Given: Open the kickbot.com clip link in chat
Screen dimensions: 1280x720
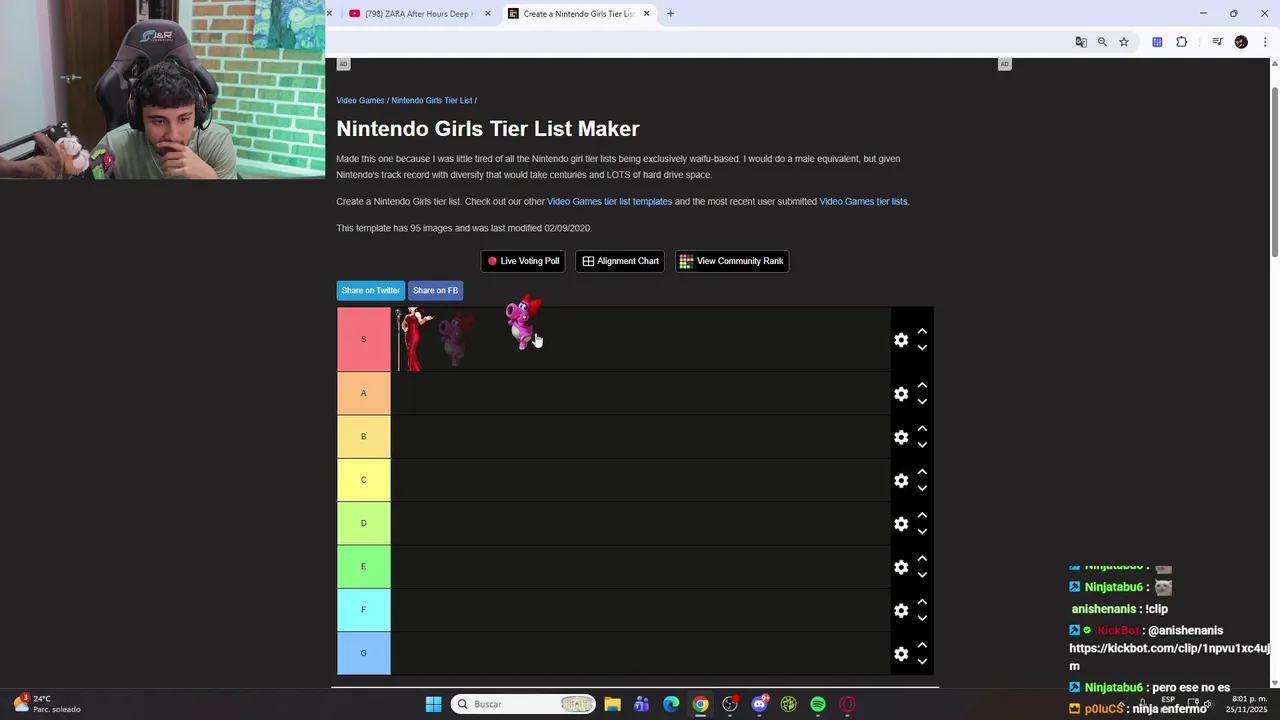Looking at the screenshot, I should (1169, 657).
